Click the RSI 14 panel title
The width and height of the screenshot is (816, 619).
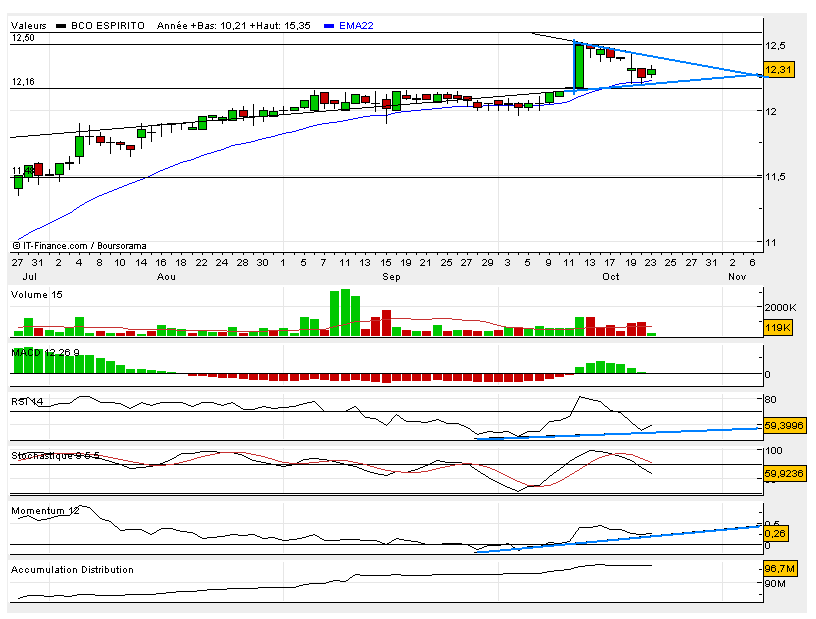(x=27, y=401)
